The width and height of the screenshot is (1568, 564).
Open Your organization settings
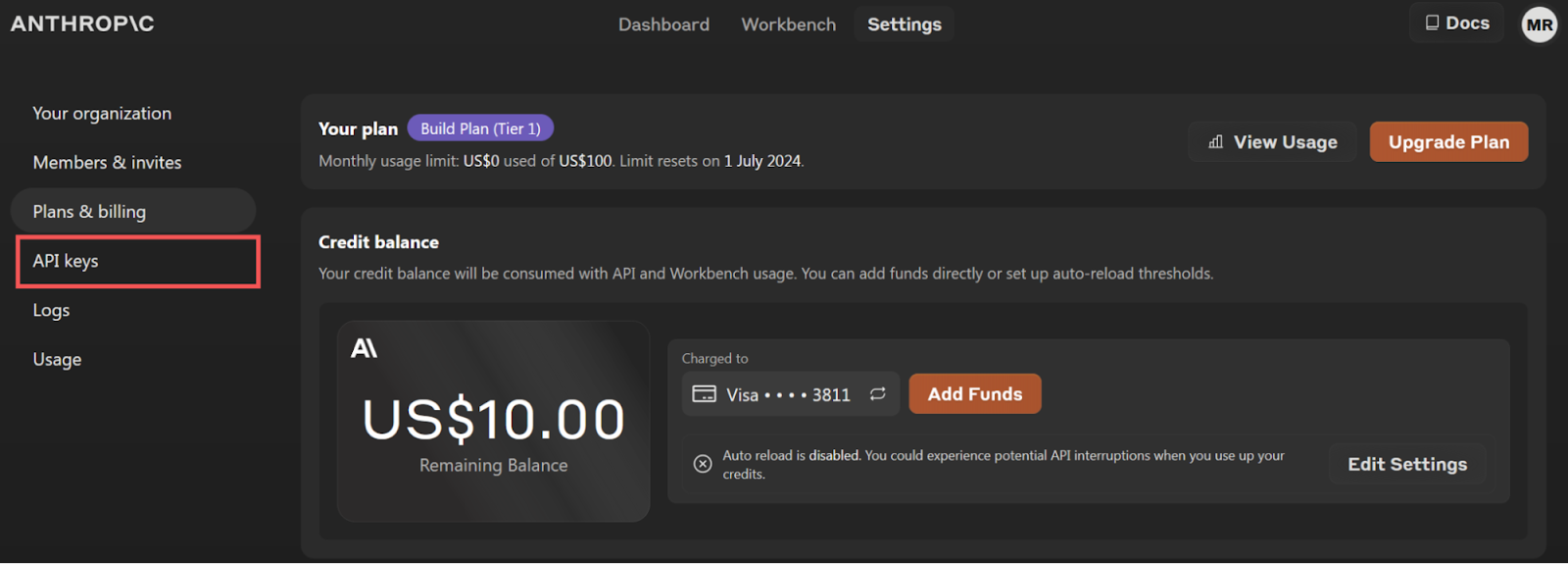tap(102, 114)
